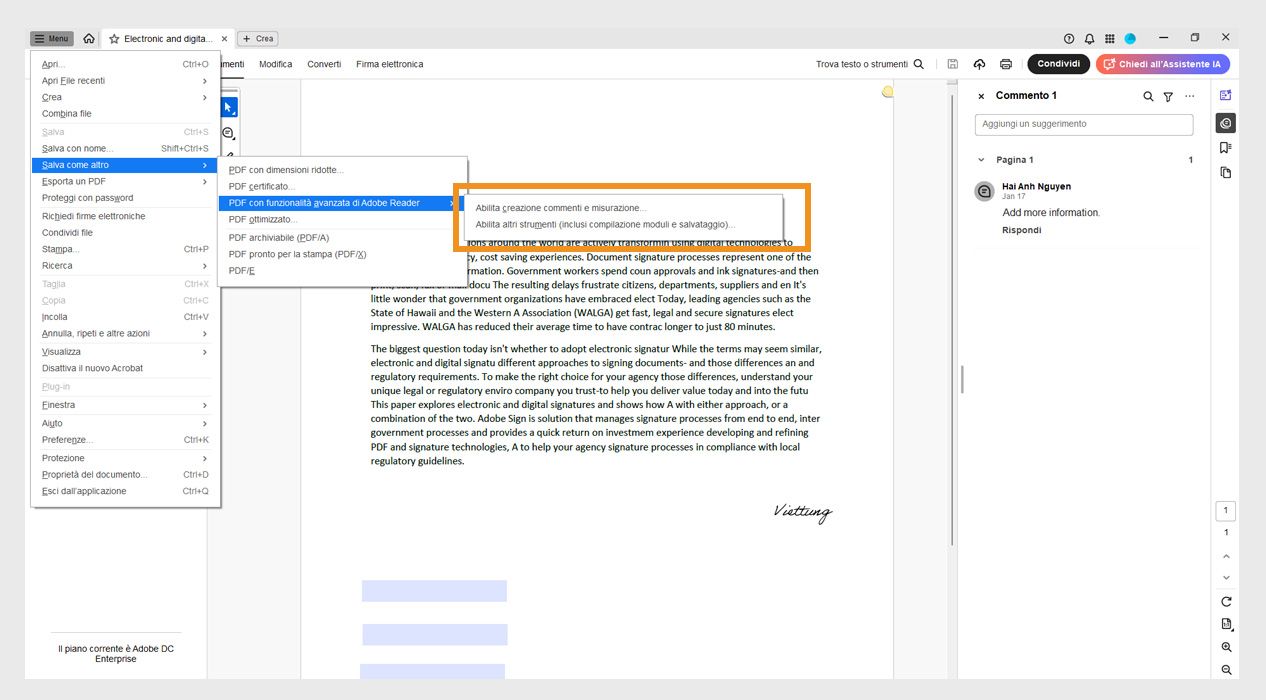Click the Condividi button

1058,63
